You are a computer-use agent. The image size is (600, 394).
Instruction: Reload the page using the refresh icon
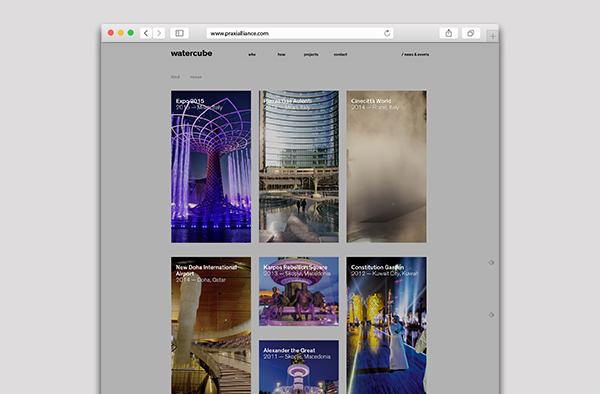387,33
